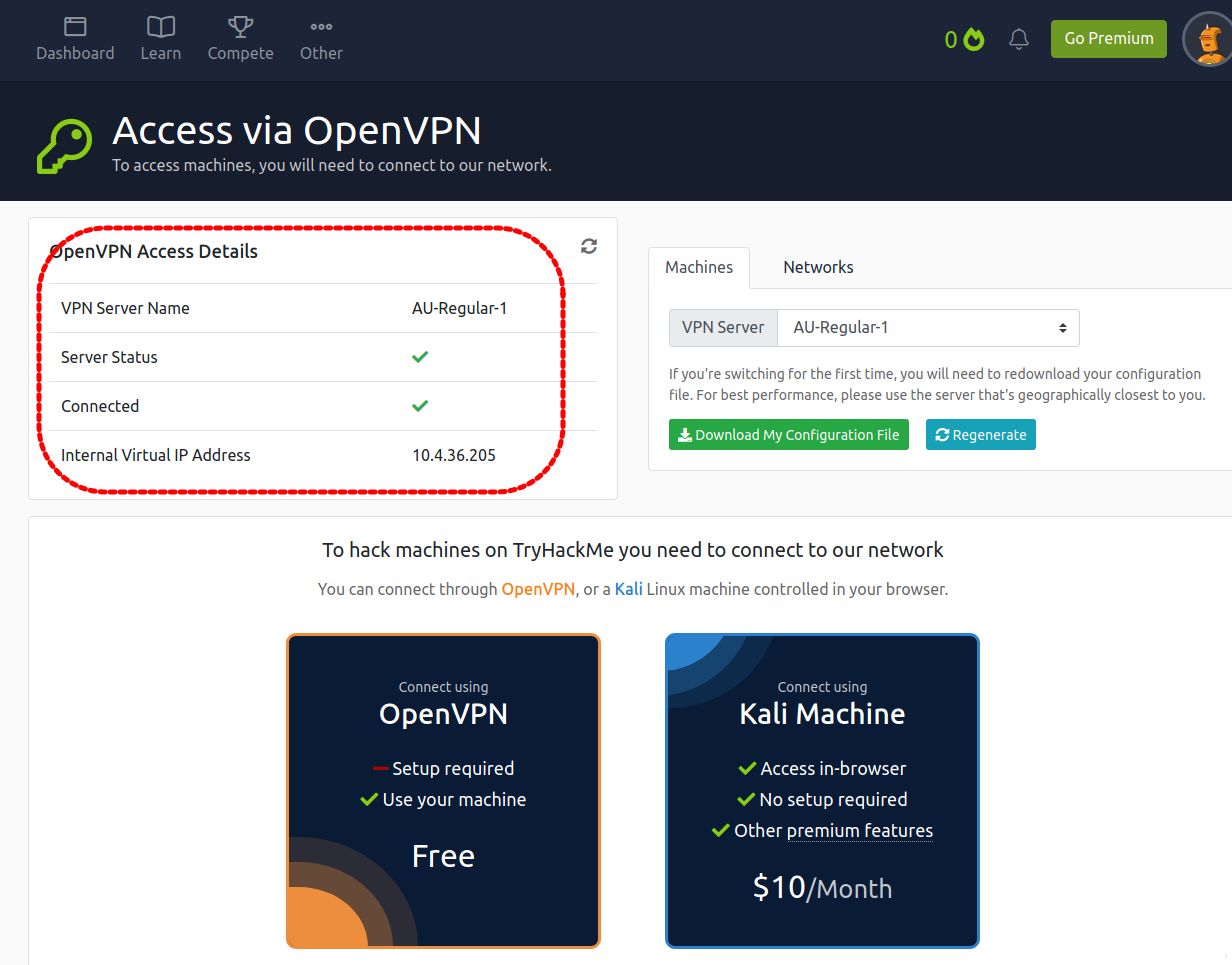This screenshot has height=965, width=1232.
Task: Open the notifications bell
Action: 1019,39
